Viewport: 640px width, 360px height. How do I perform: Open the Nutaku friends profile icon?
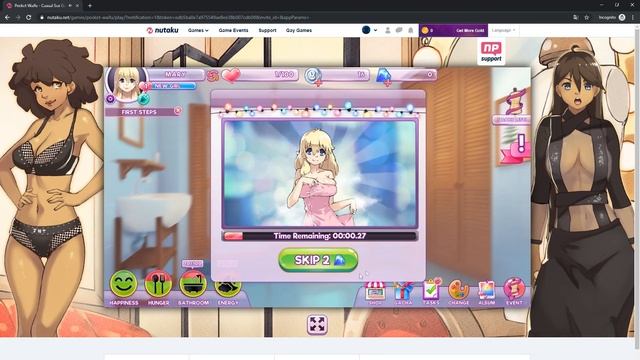tap(388, 30)
